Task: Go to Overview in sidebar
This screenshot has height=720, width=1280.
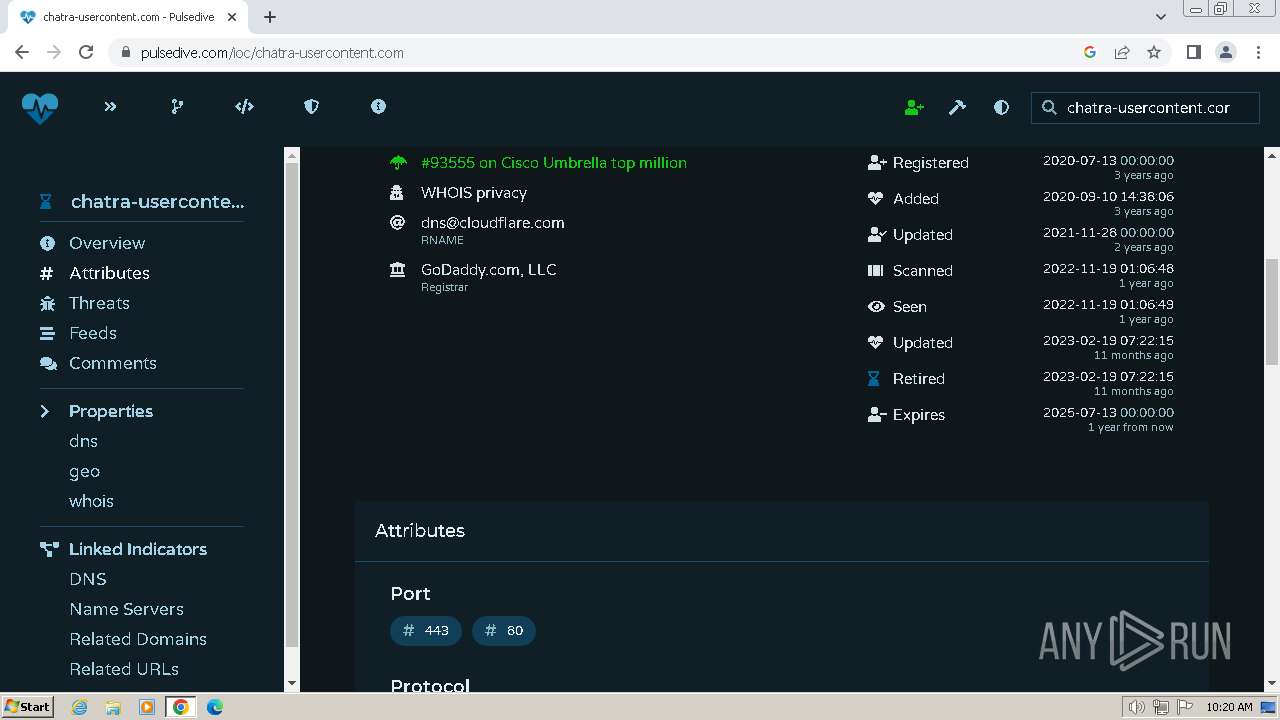Action: click(x=107, y=243)
